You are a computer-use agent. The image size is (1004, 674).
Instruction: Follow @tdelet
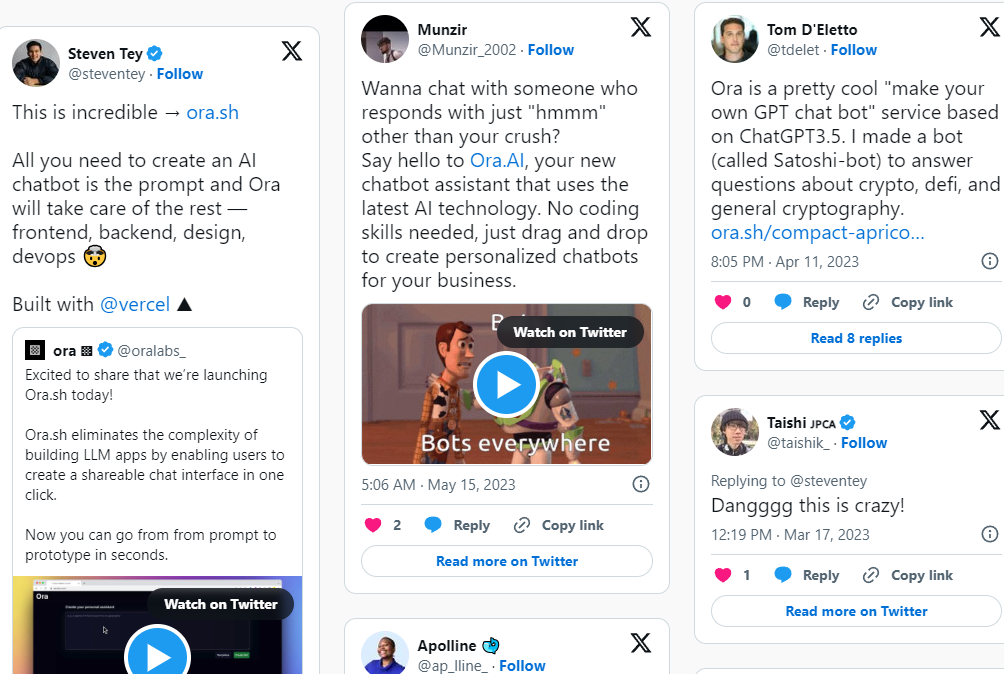point(854,50)
